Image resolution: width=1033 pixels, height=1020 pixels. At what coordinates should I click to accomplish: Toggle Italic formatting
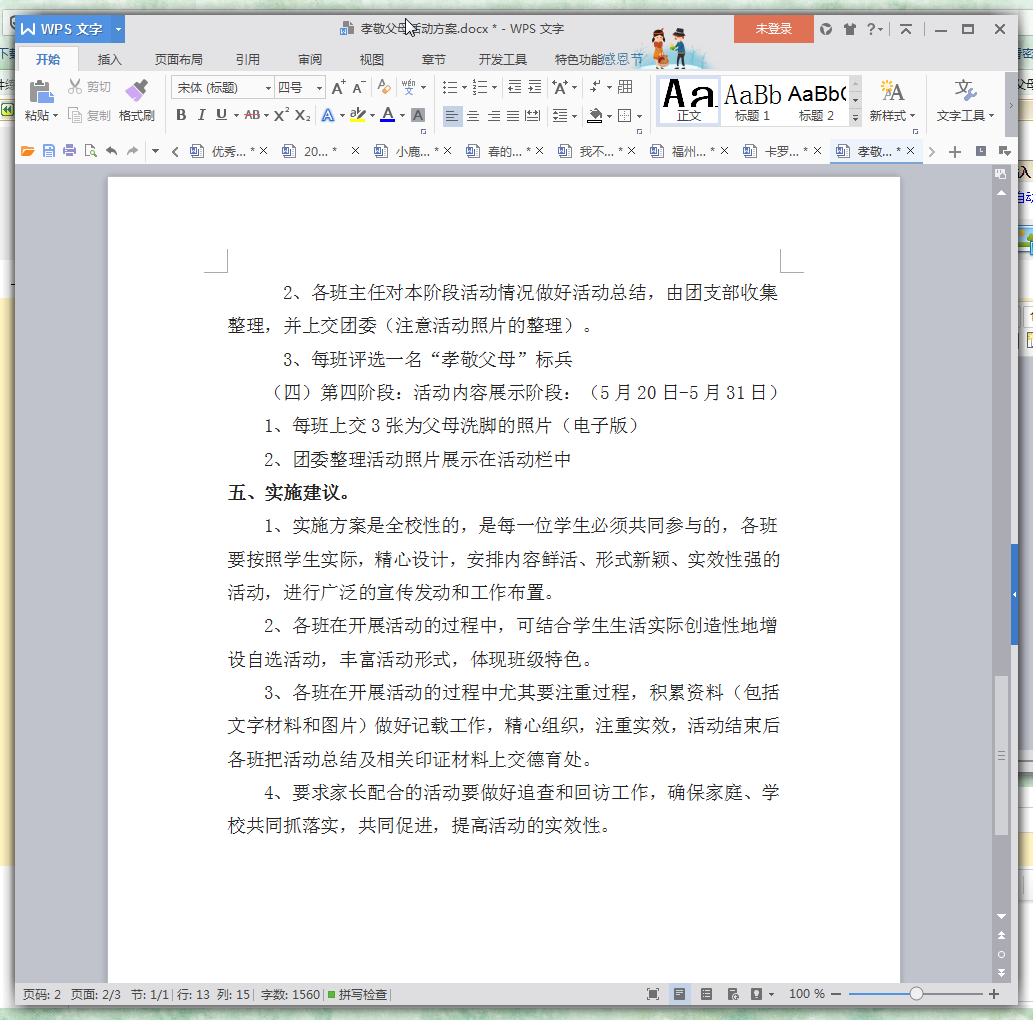202,115
